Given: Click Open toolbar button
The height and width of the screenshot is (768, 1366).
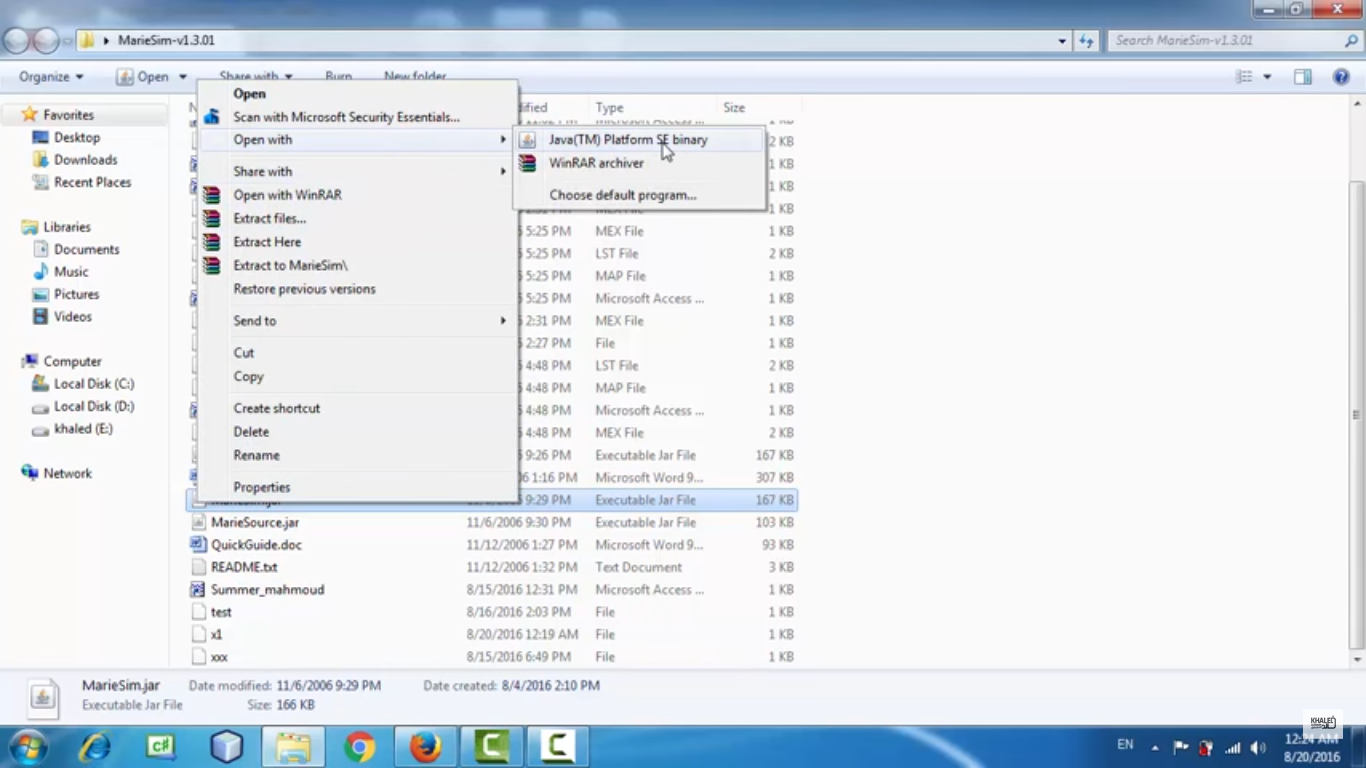Looking at the screenshot, I should click(142, 77).
